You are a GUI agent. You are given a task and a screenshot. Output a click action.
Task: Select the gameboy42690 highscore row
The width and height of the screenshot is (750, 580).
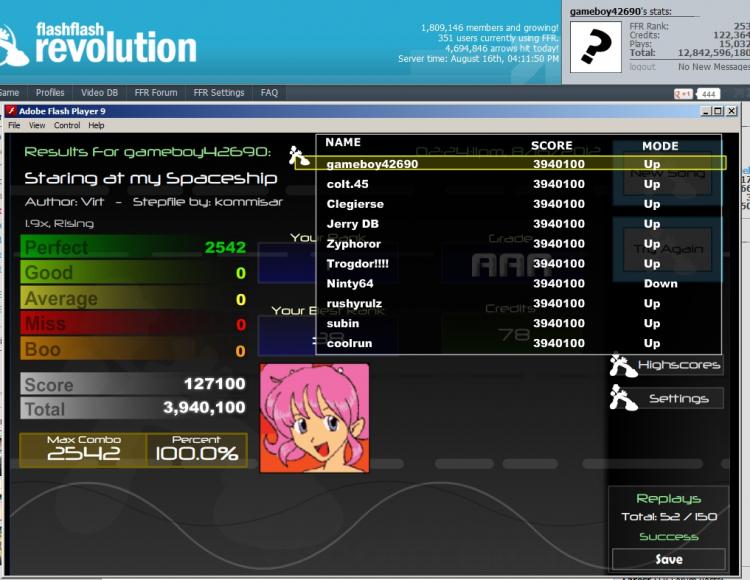(509, 164)
